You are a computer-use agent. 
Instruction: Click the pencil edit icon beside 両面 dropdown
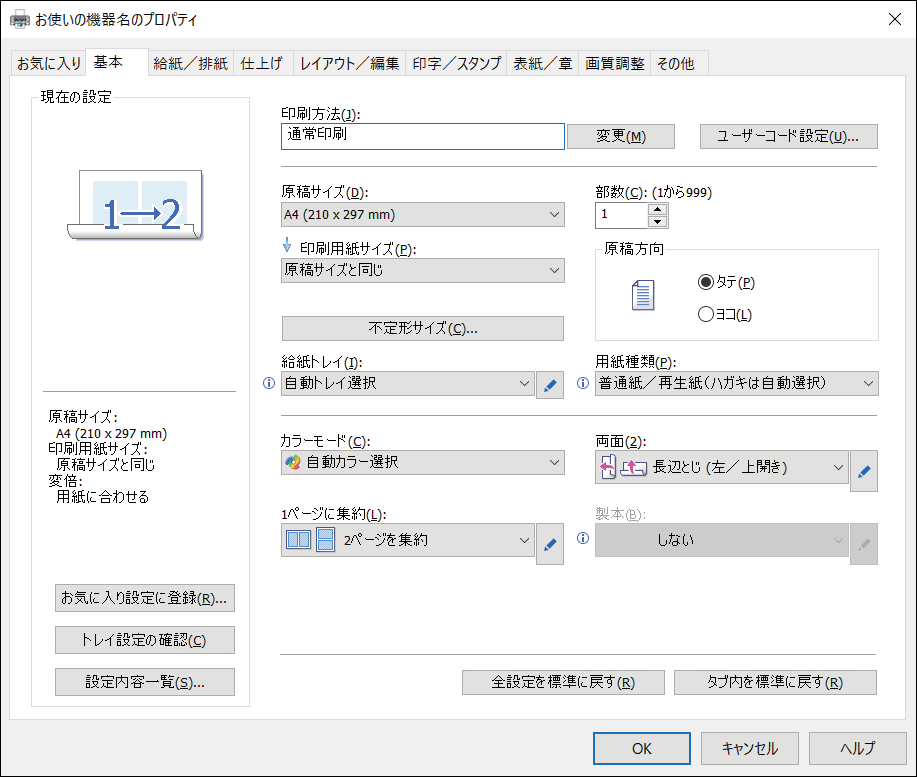tap(864, 468)
